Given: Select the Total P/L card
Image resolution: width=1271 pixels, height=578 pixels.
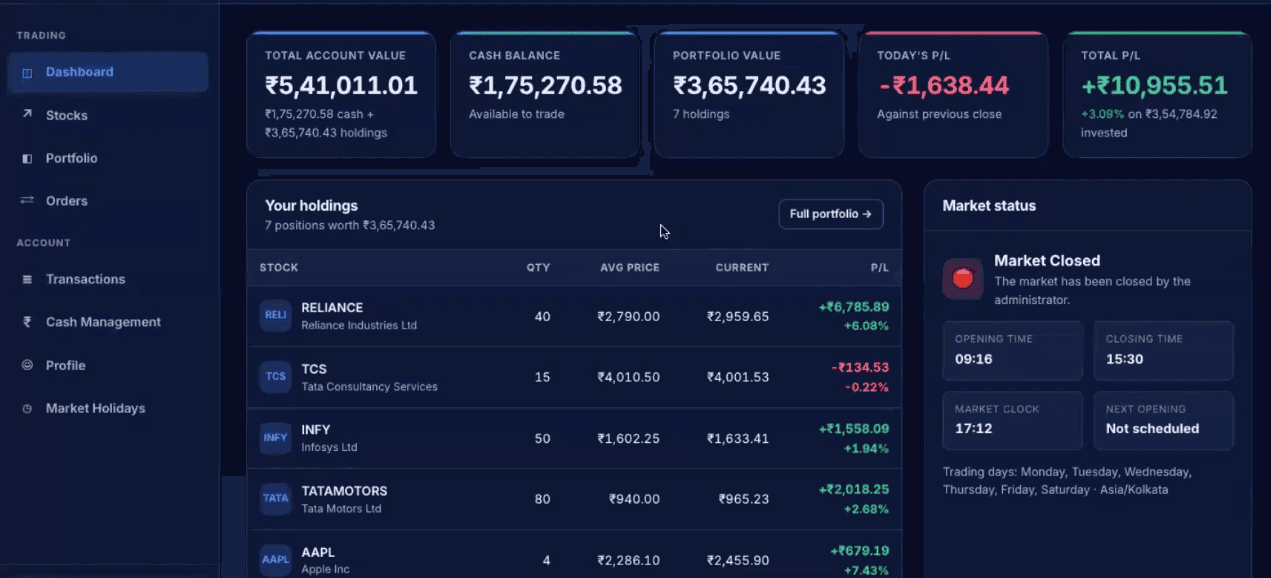Looking at the screenshot, I should 1157,95.
